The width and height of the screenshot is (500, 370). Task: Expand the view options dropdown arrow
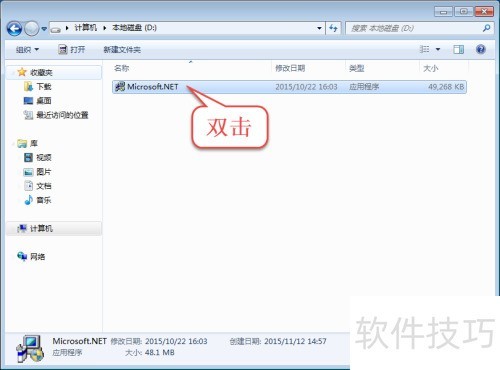(438, 49)
